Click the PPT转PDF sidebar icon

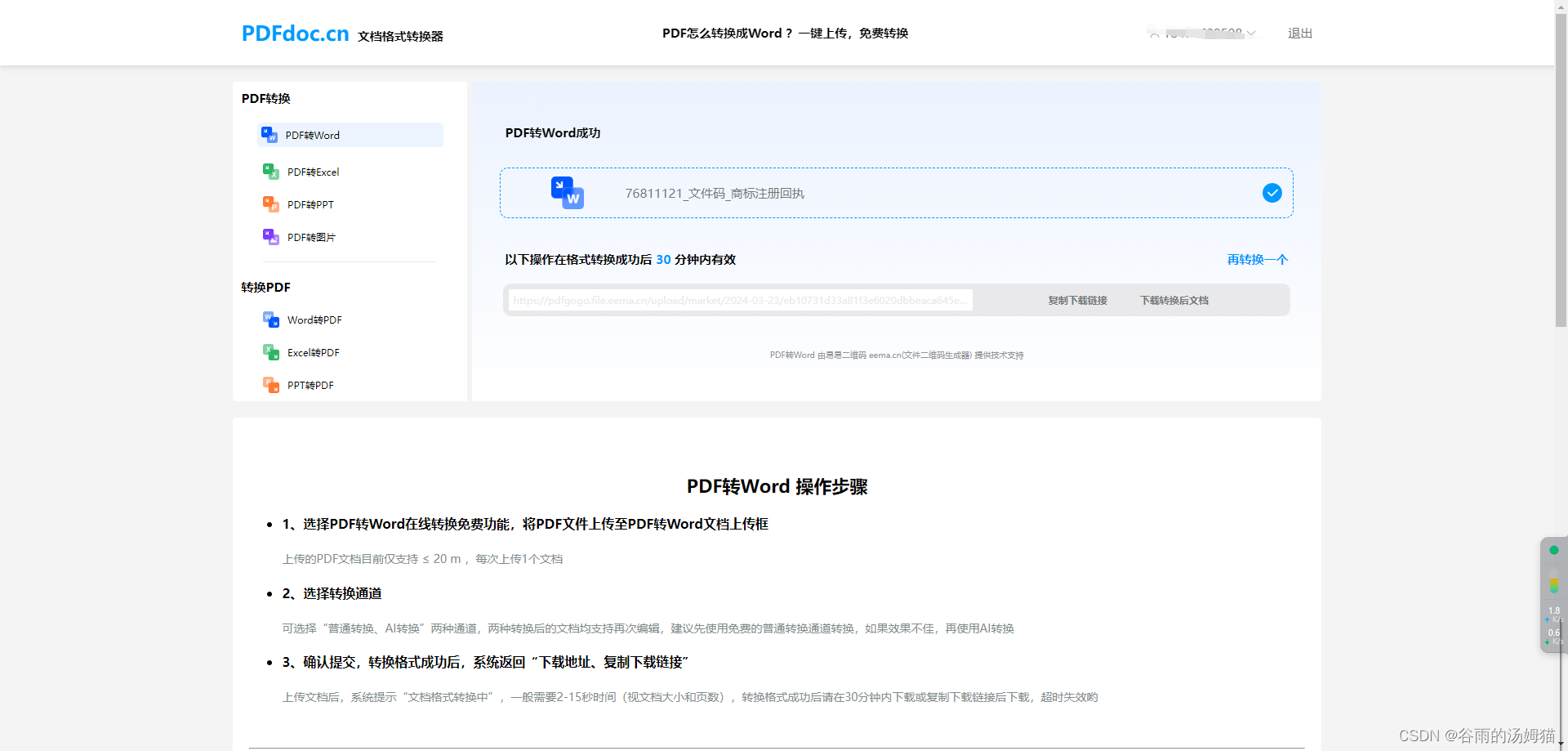pos(271,385)
